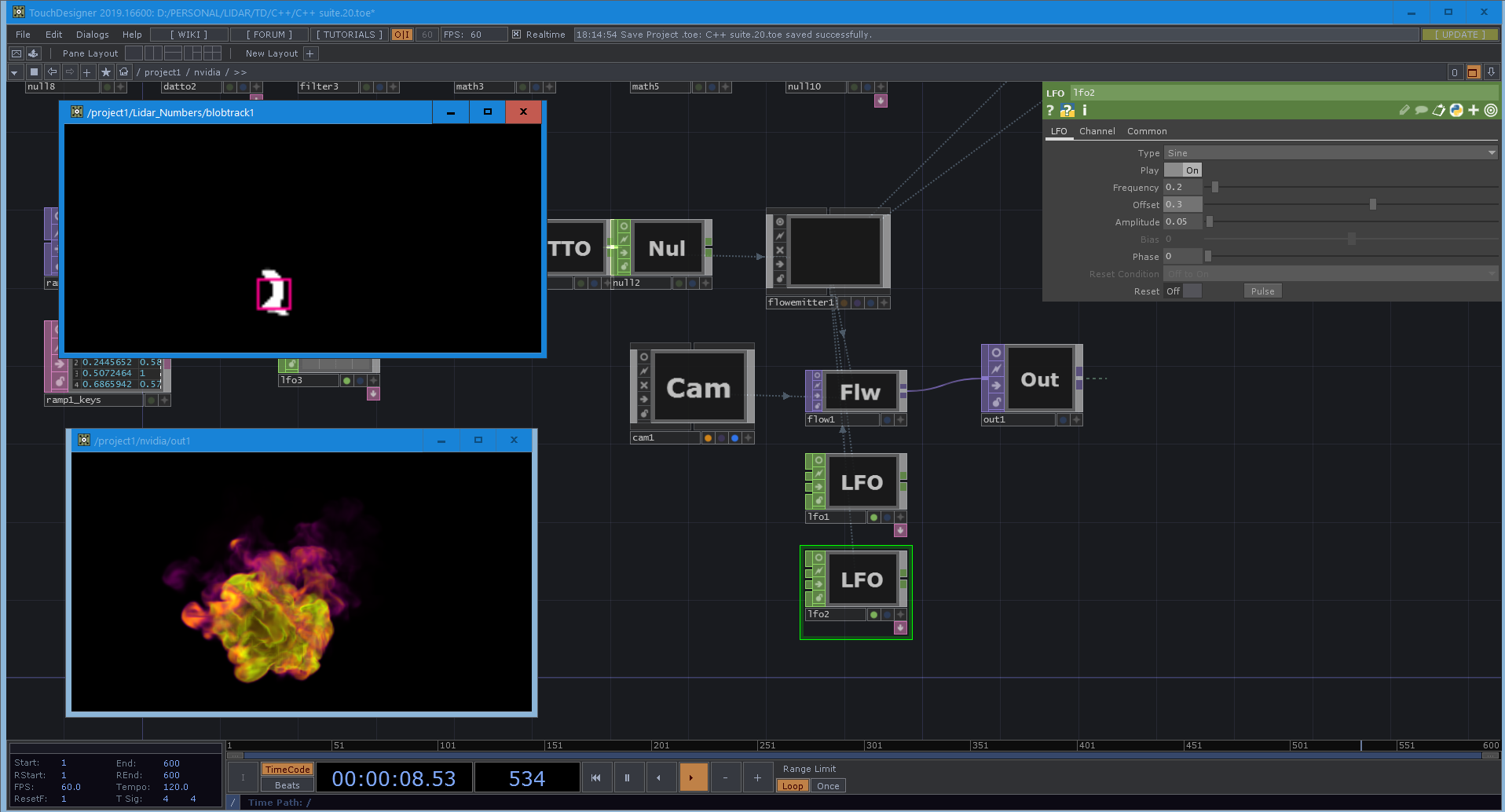The image size is (1505, 812).
Task: Toggle the Reset Off switch
Action: pos(1183,291)
